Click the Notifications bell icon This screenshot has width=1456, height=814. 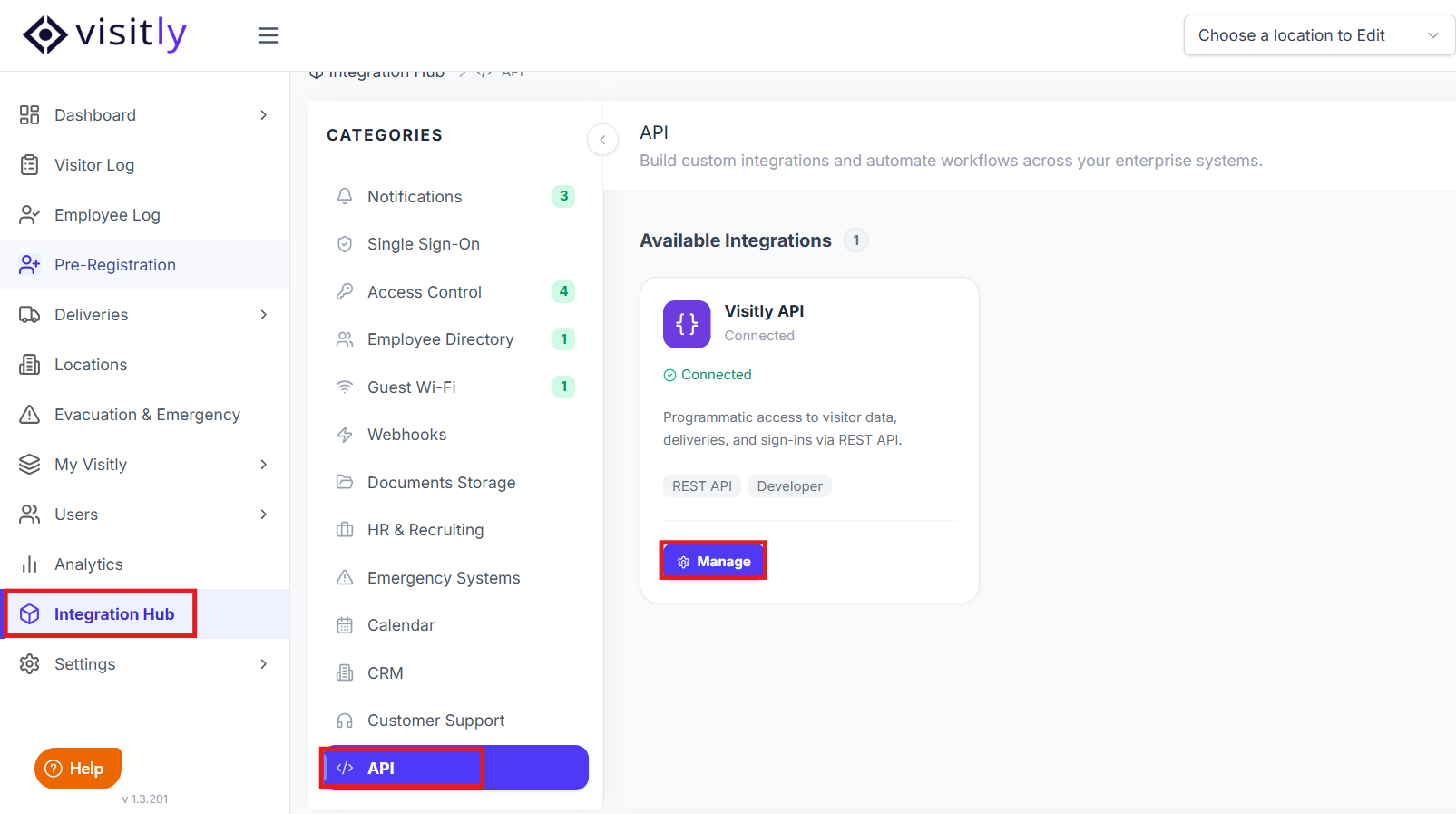coord(345,196)
